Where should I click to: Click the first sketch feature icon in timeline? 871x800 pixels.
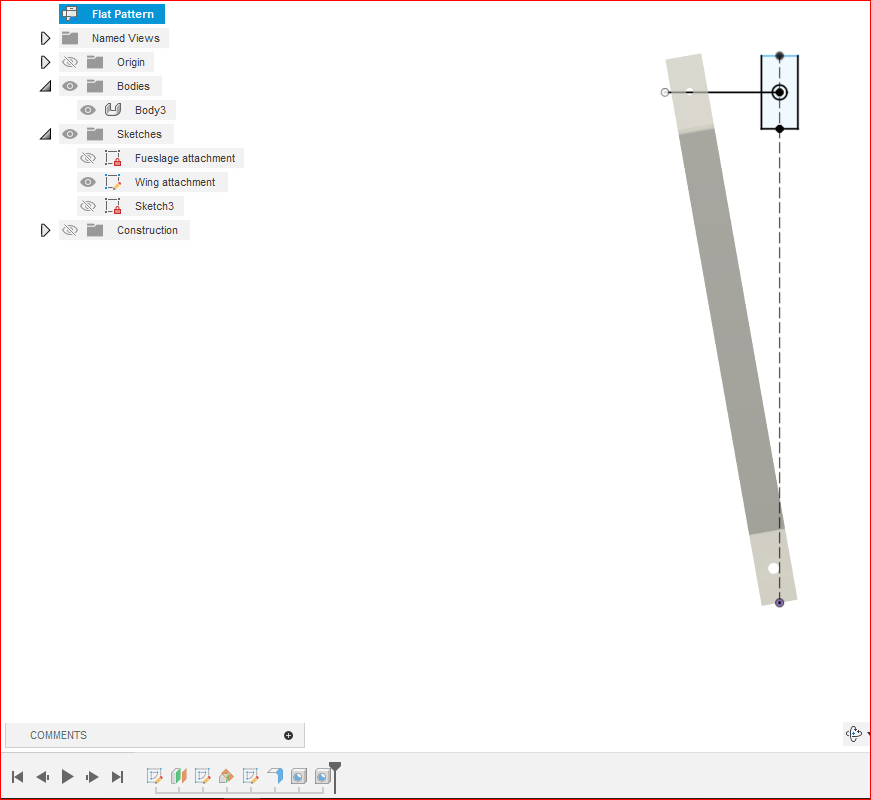pos(155,776)
